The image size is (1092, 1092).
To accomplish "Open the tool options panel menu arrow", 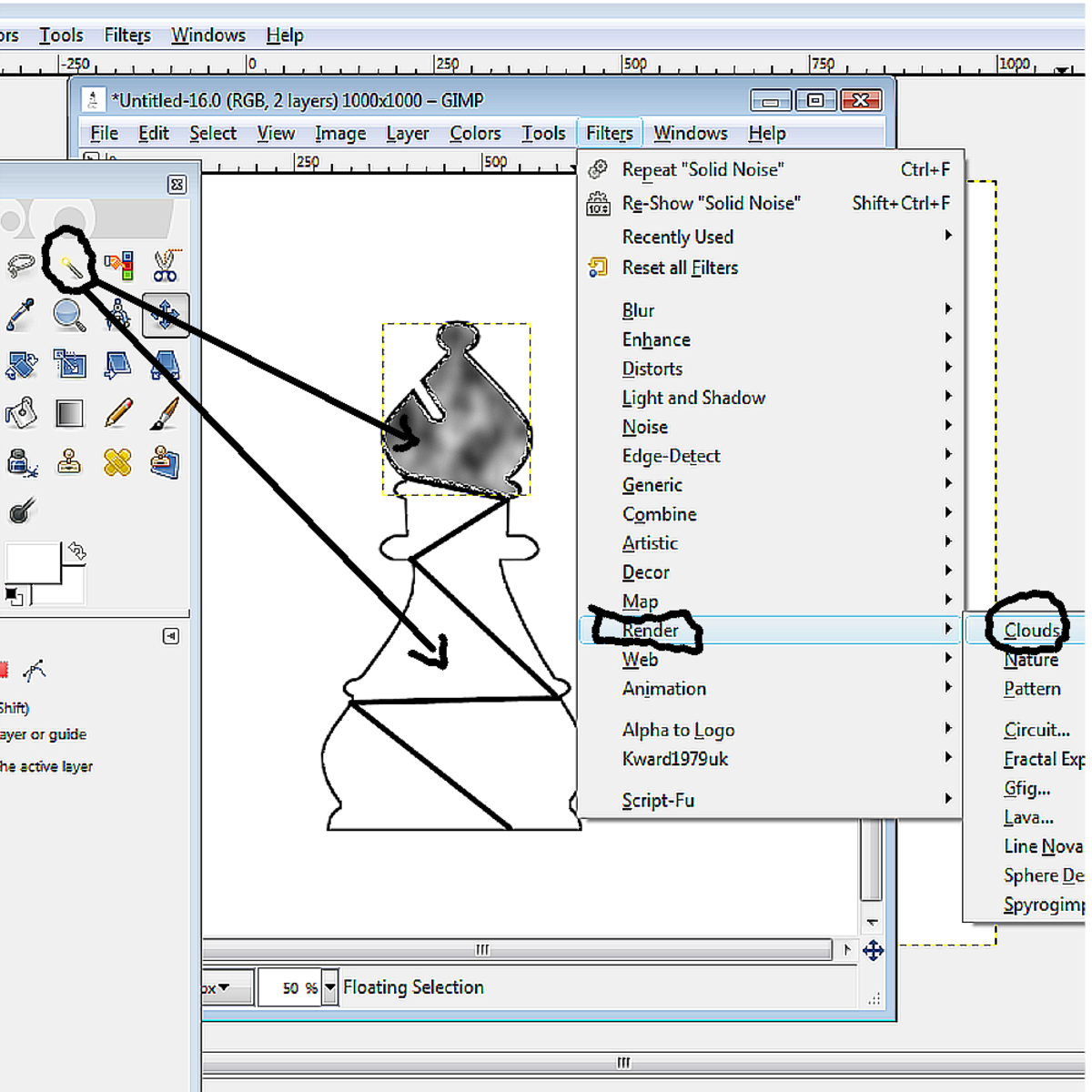I will click(170, 636).
